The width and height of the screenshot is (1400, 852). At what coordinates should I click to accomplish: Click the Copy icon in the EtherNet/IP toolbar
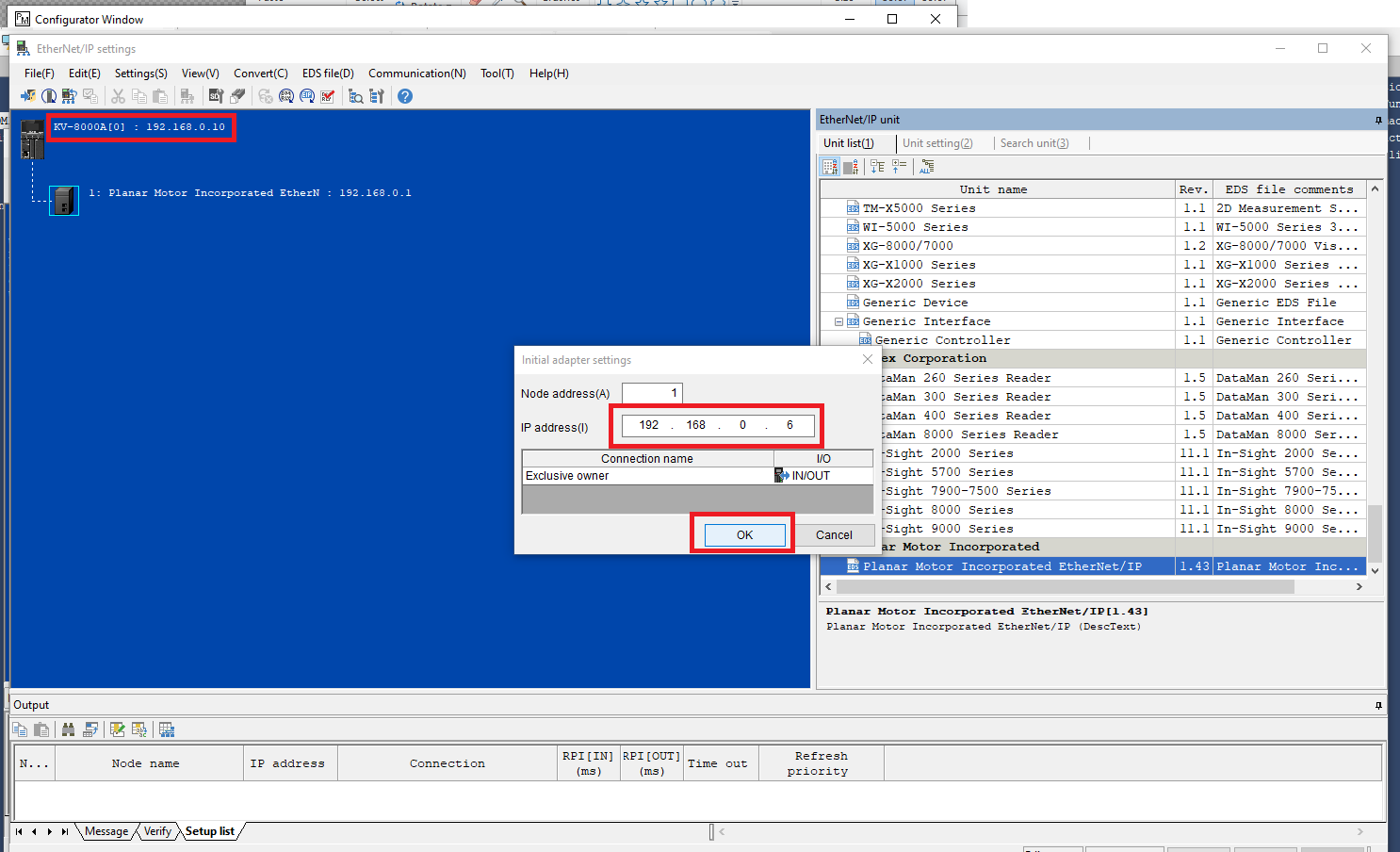[x=138, y=95]
